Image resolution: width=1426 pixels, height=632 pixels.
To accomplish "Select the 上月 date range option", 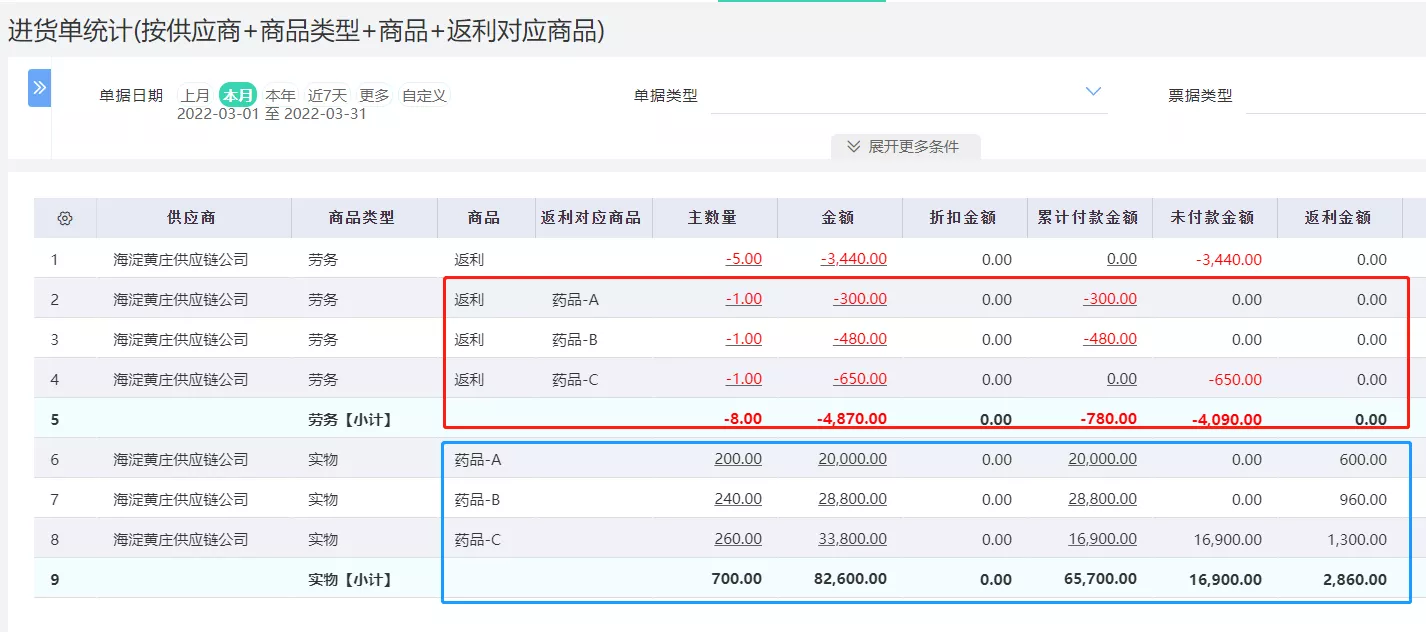I will point(195,96).
